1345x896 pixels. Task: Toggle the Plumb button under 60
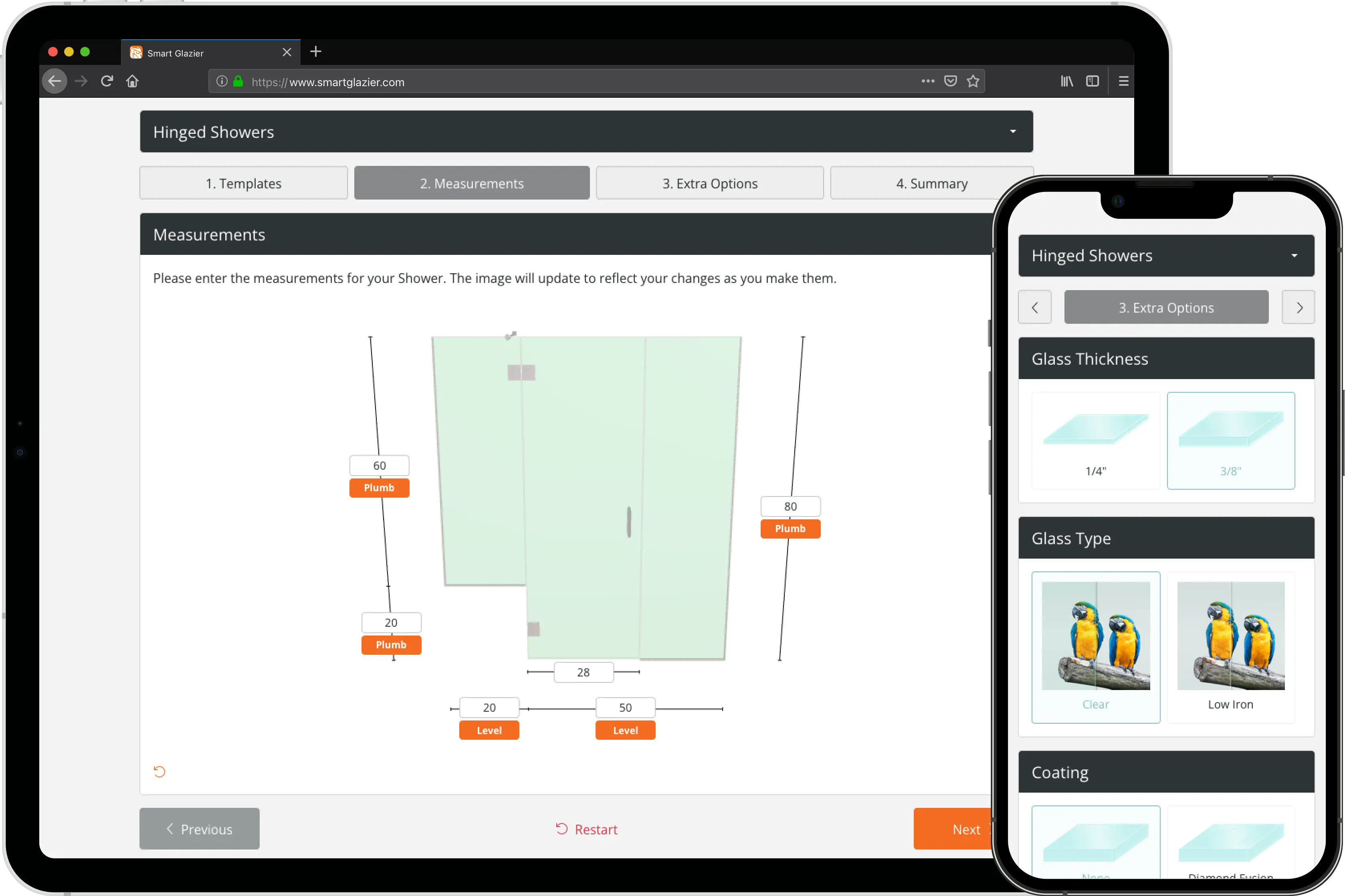[380, 488]
